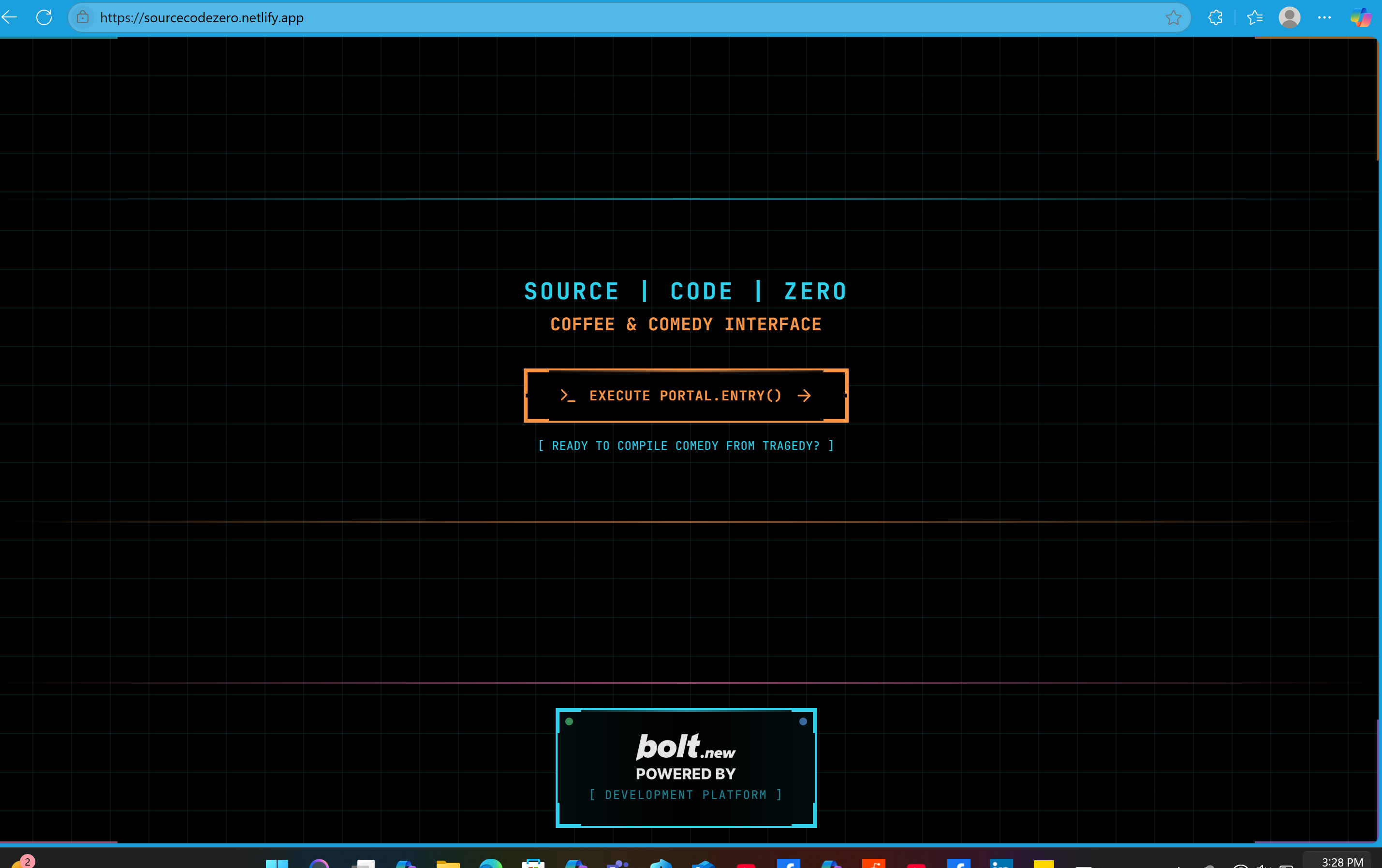Open the browser extensions puzzle icon
This screenshot has width=1382, height=868.
1215,18
